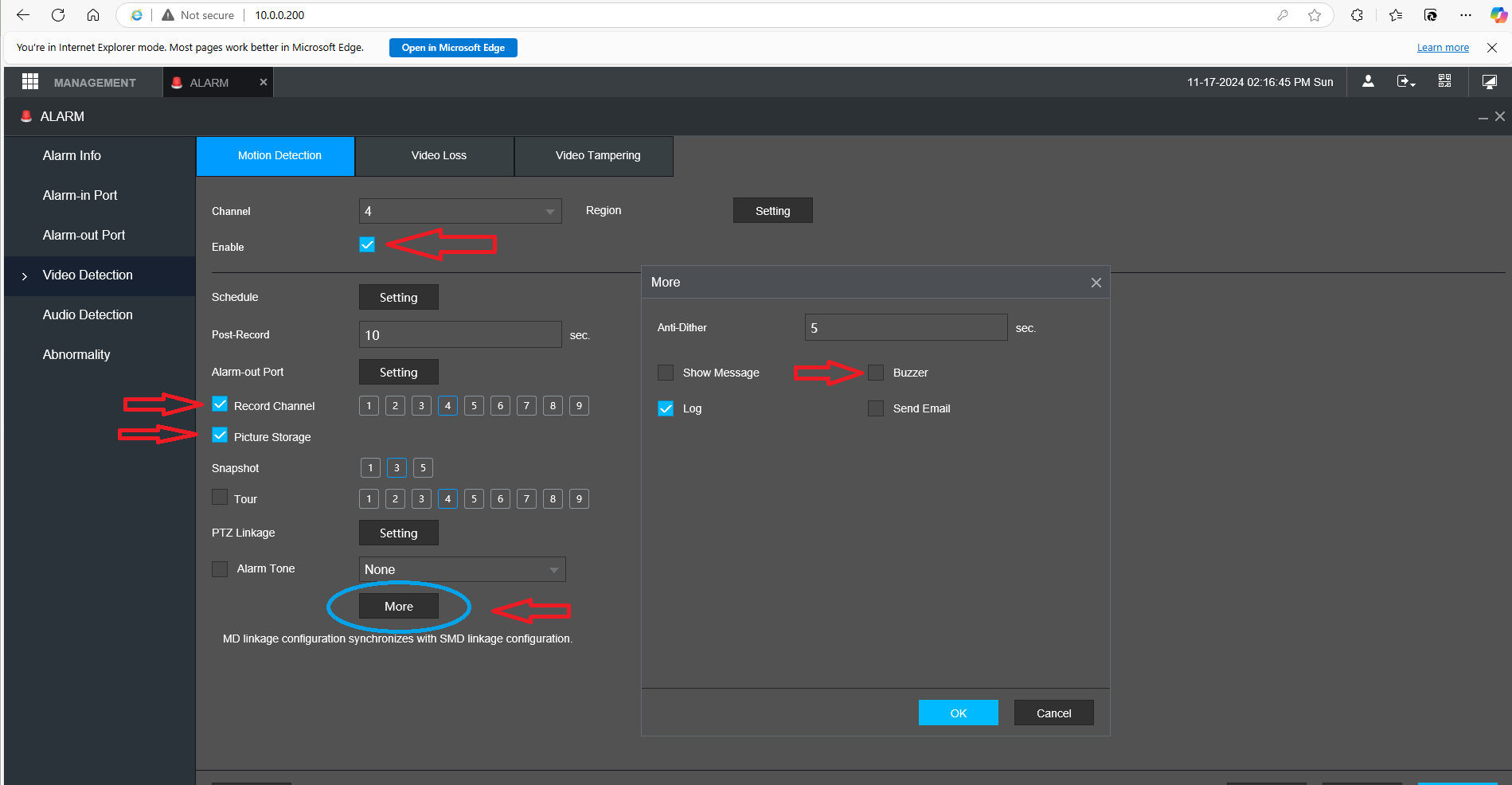Toggle the Record Channel checkbox

pyautogui.click(x=220, y=404)
